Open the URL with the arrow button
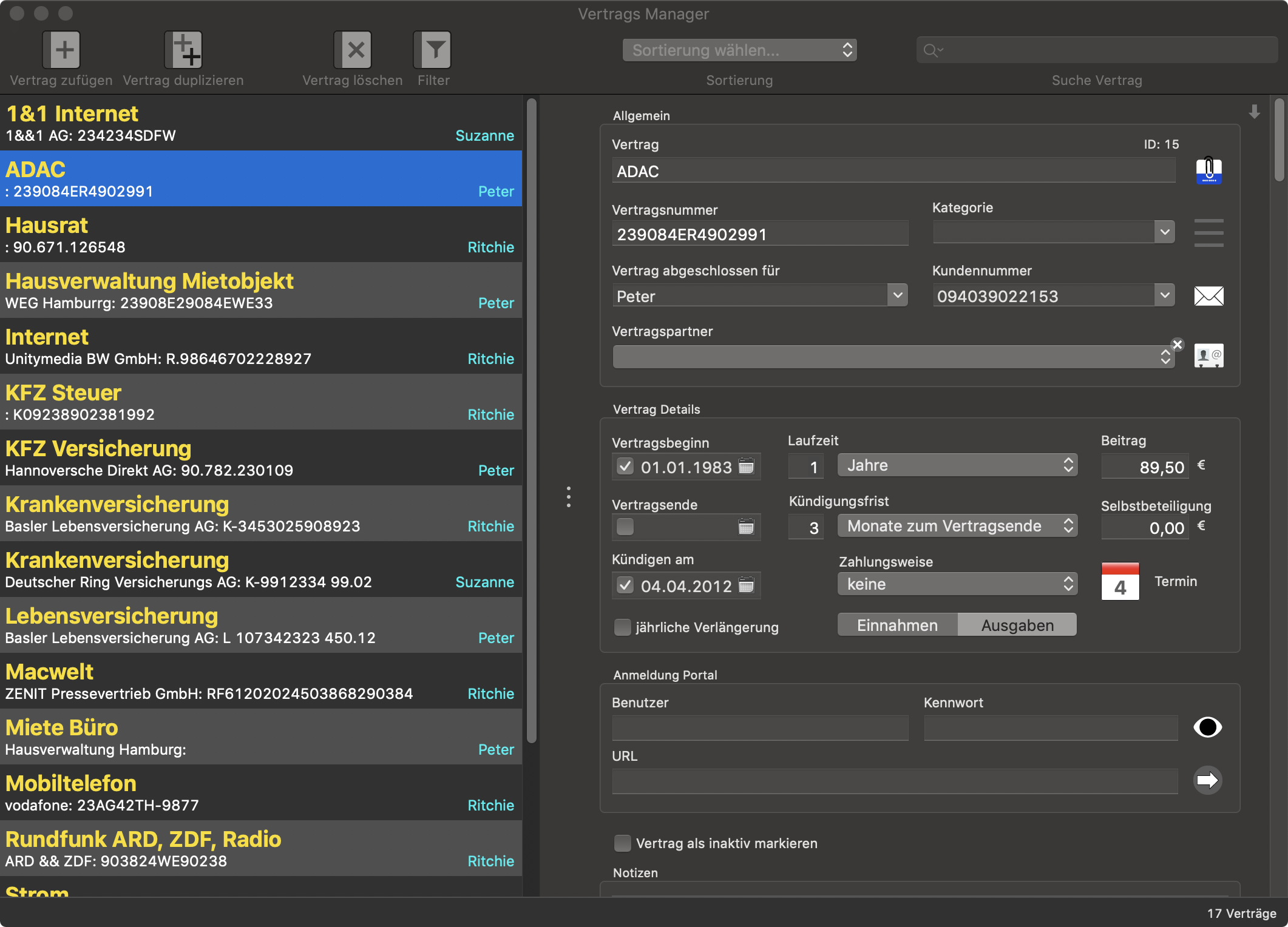 pos(1208,780)
